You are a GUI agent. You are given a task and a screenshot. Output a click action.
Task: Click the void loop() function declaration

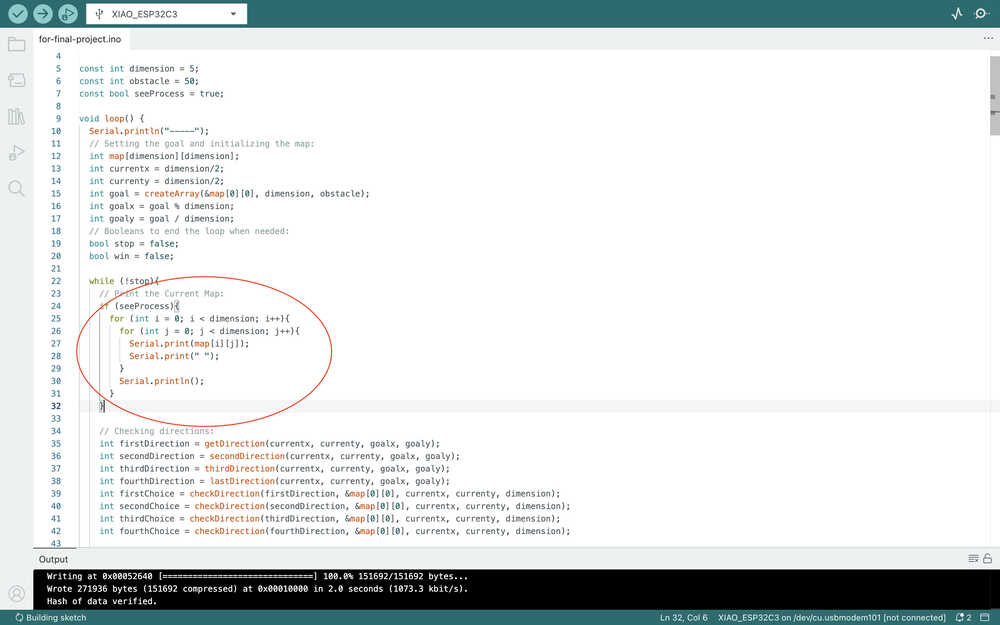[112, 119]
